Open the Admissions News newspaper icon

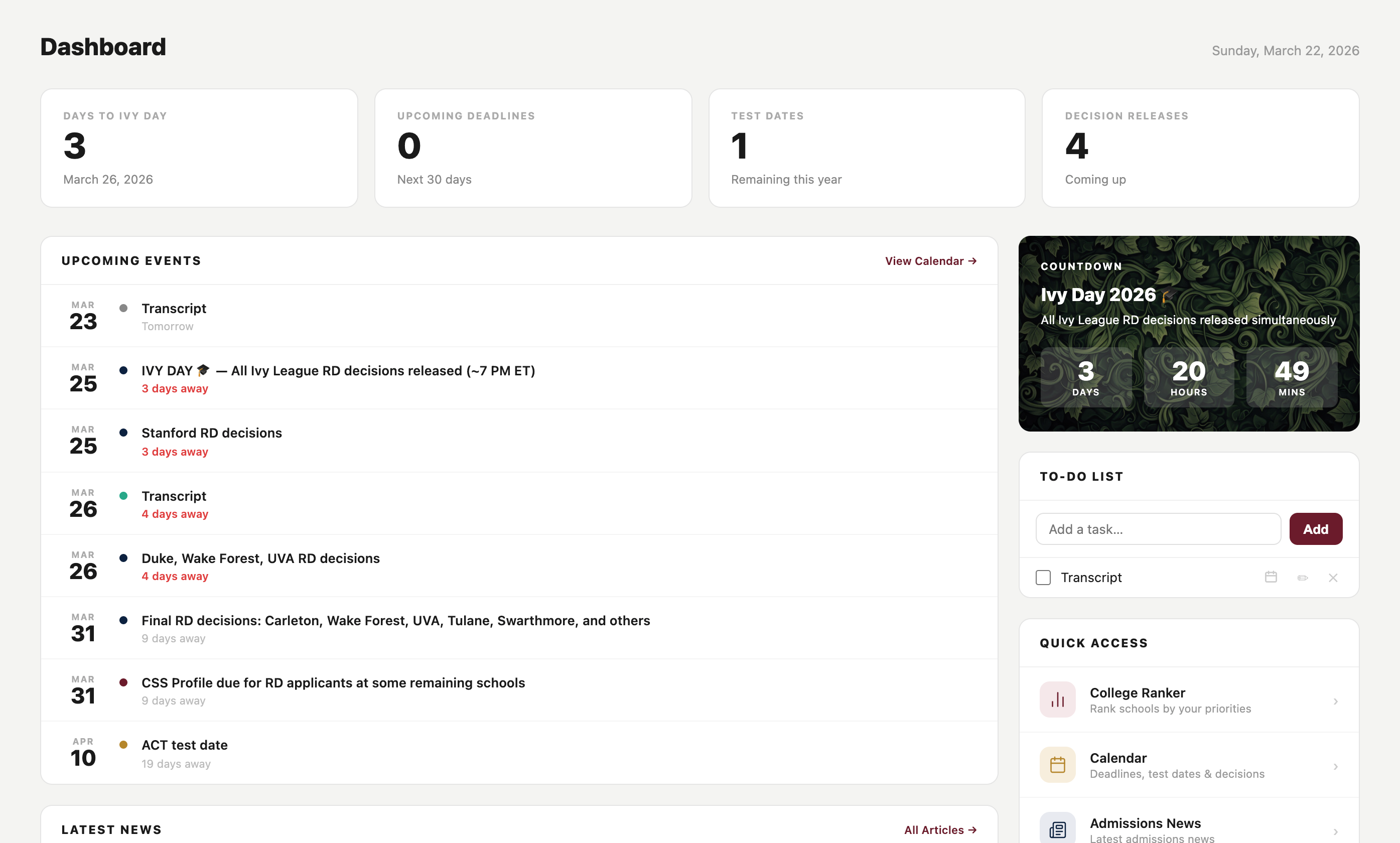tap(1057, 829)
